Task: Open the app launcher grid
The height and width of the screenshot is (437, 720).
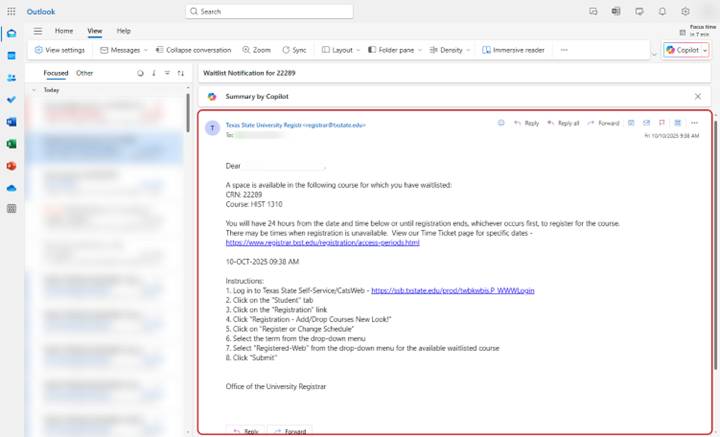Action: click(11, 11)
